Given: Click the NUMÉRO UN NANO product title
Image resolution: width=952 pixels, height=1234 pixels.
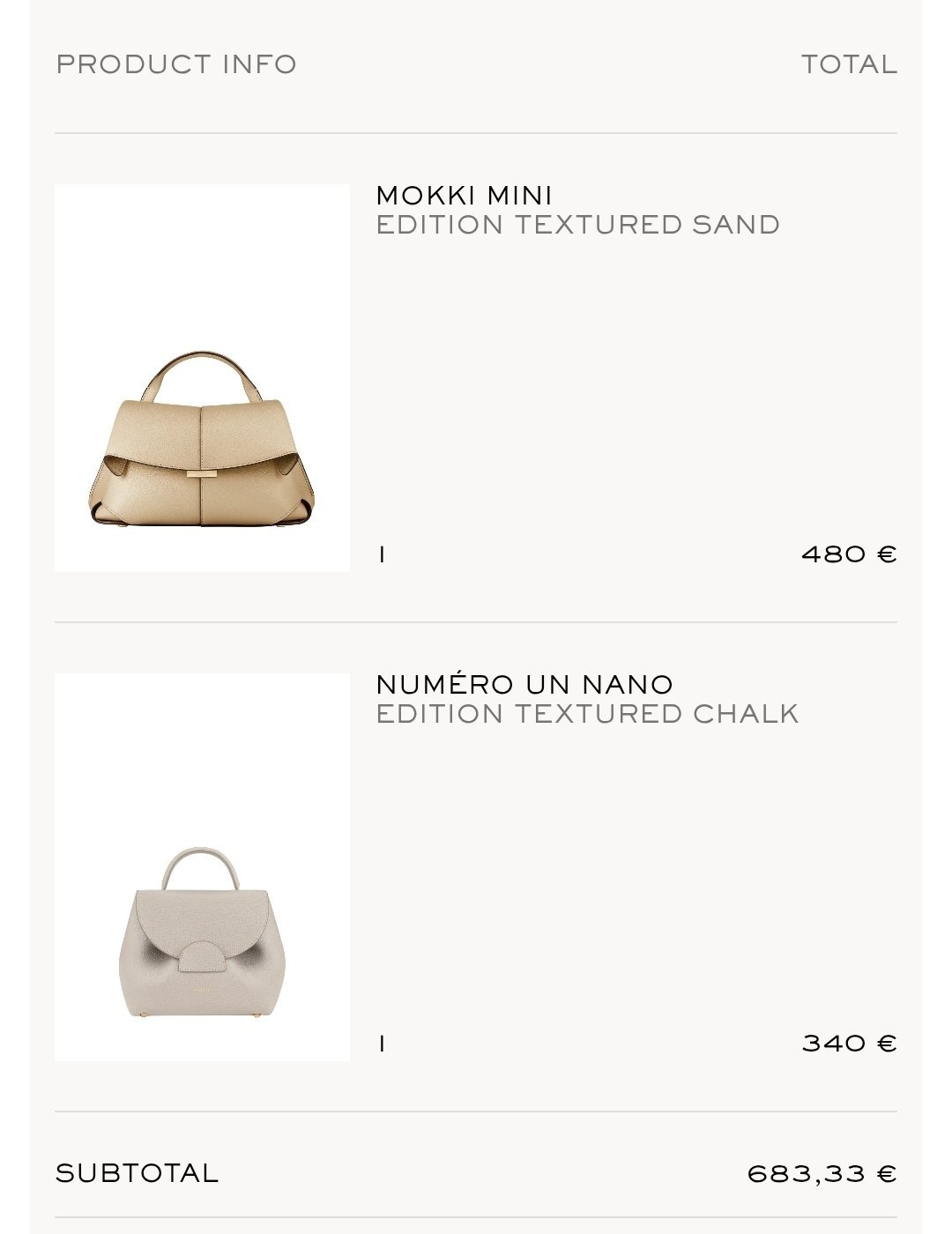Looking at the screenshot, I should [x=524, y=684].
